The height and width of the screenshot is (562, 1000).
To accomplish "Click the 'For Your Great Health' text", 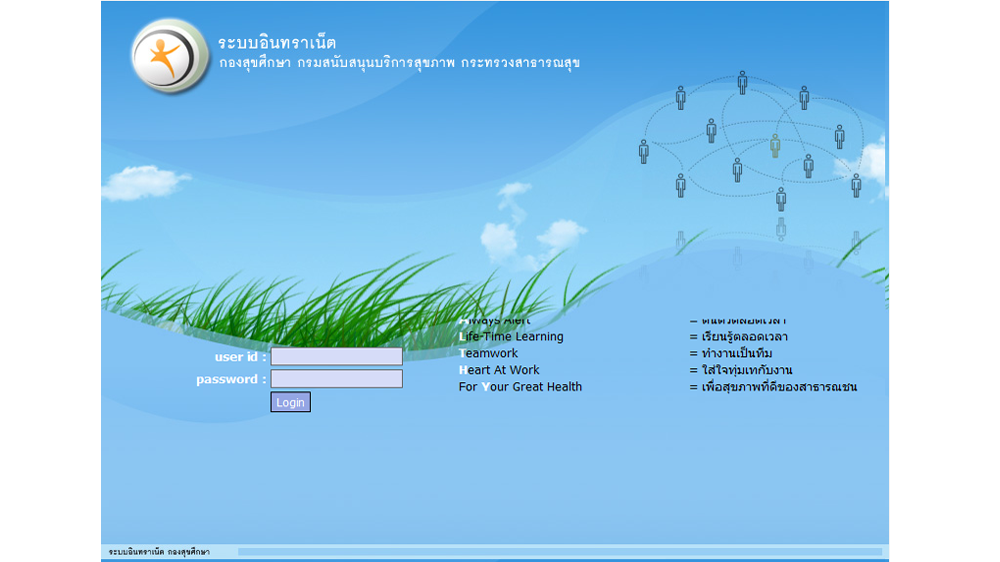I will 520,387.
